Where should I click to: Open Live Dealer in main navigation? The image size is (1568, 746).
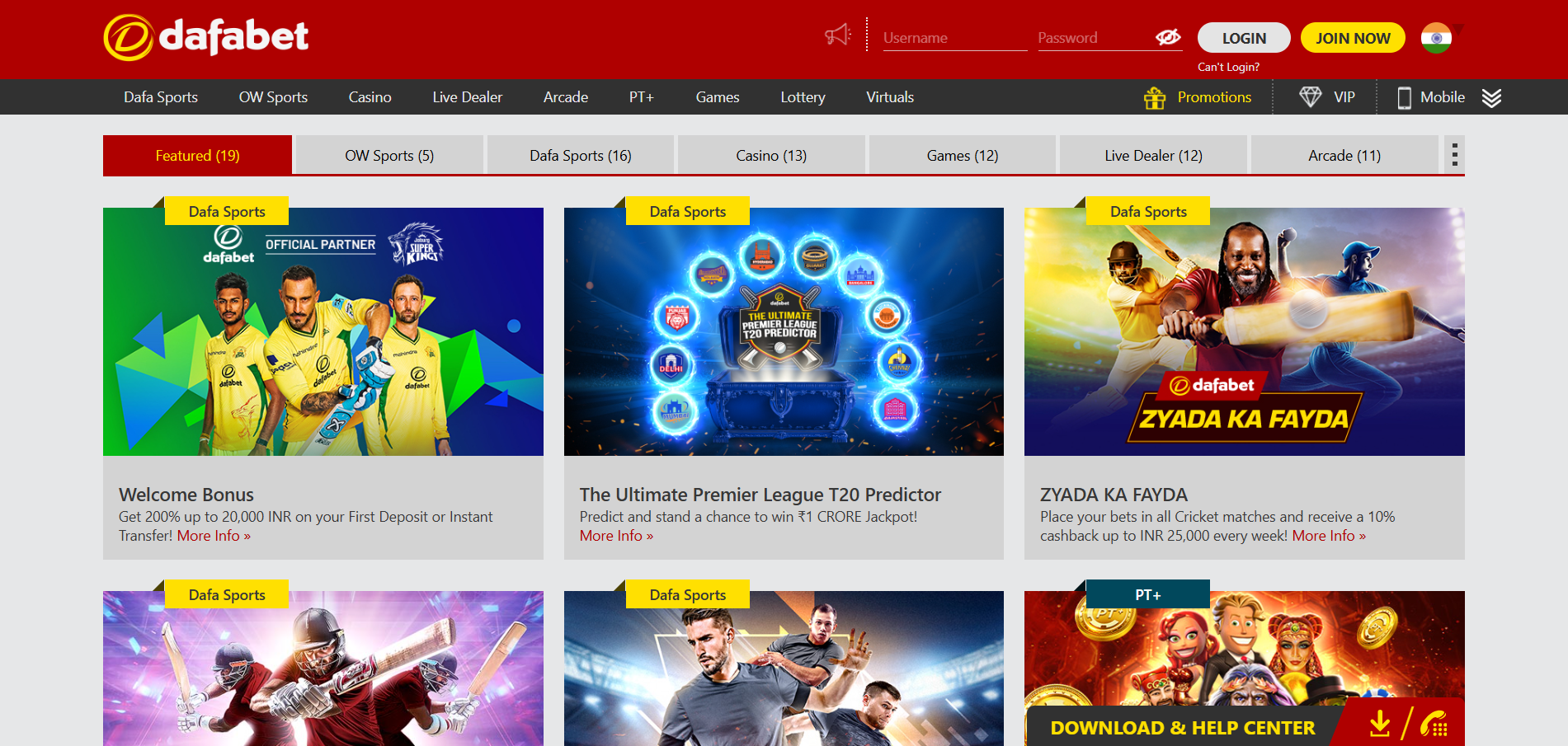[467, 97]
